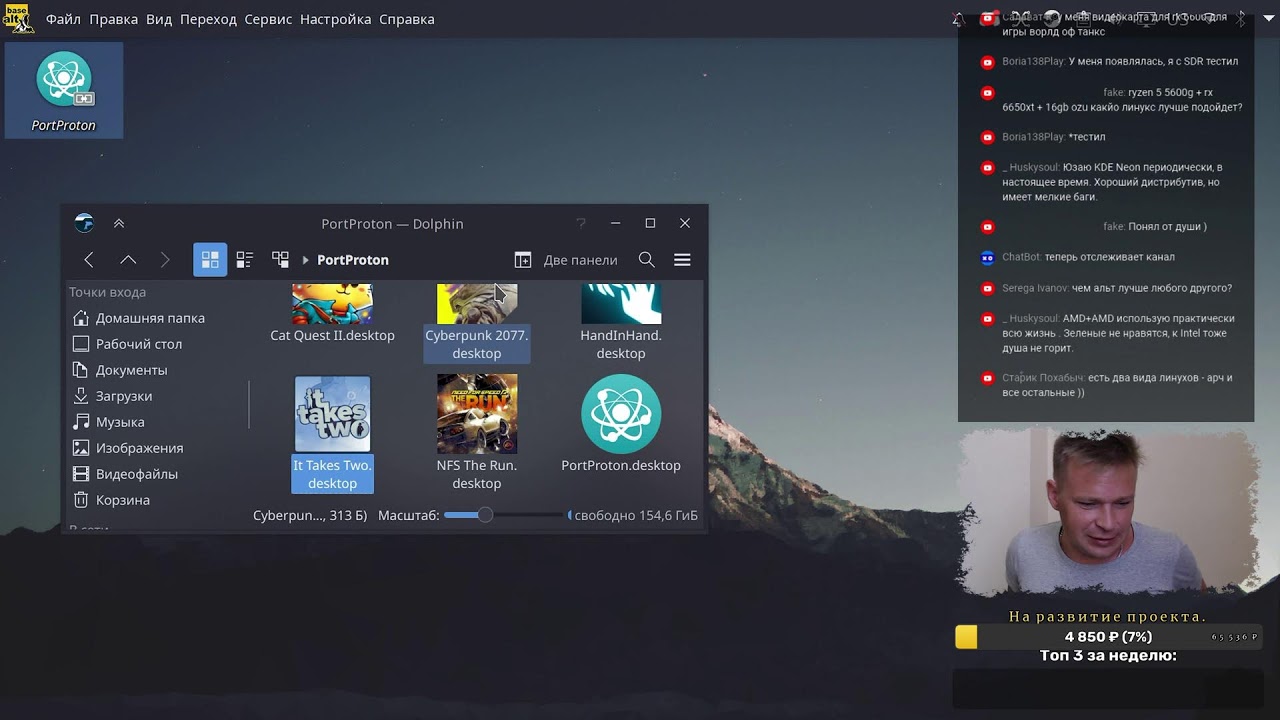Click the Dolphin app icon in title bar
The image size is (1280, 720).
(85, 223)
